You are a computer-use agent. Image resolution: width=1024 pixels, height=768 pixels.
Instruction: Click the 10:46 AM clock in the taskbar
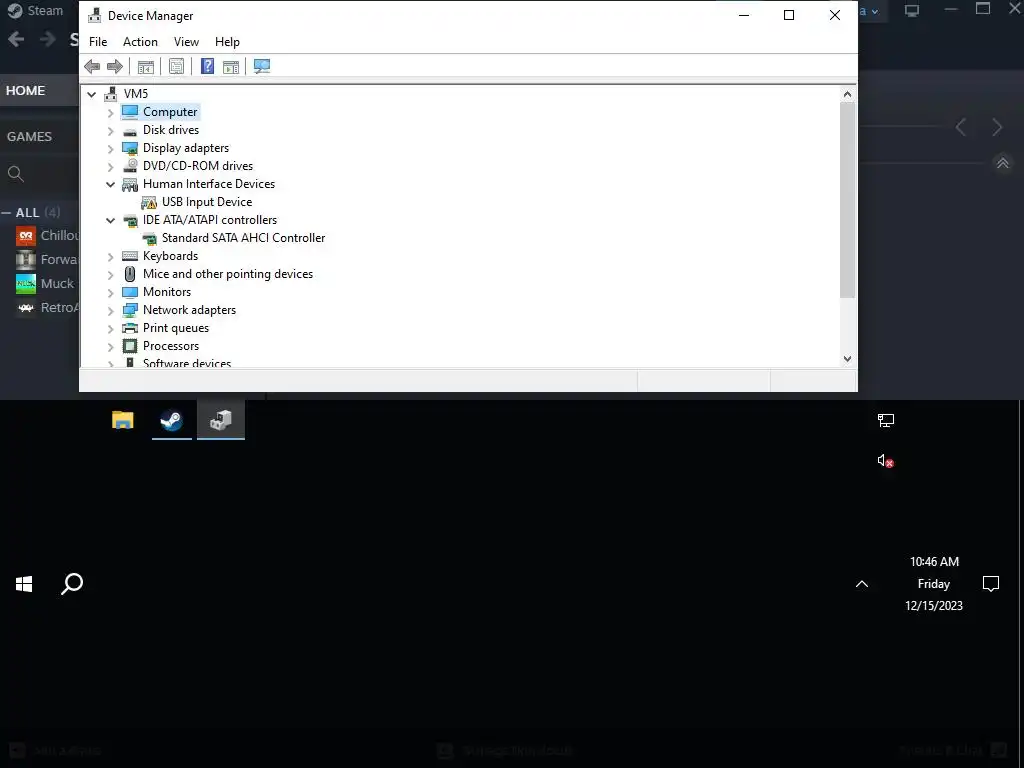click(935, 562)
